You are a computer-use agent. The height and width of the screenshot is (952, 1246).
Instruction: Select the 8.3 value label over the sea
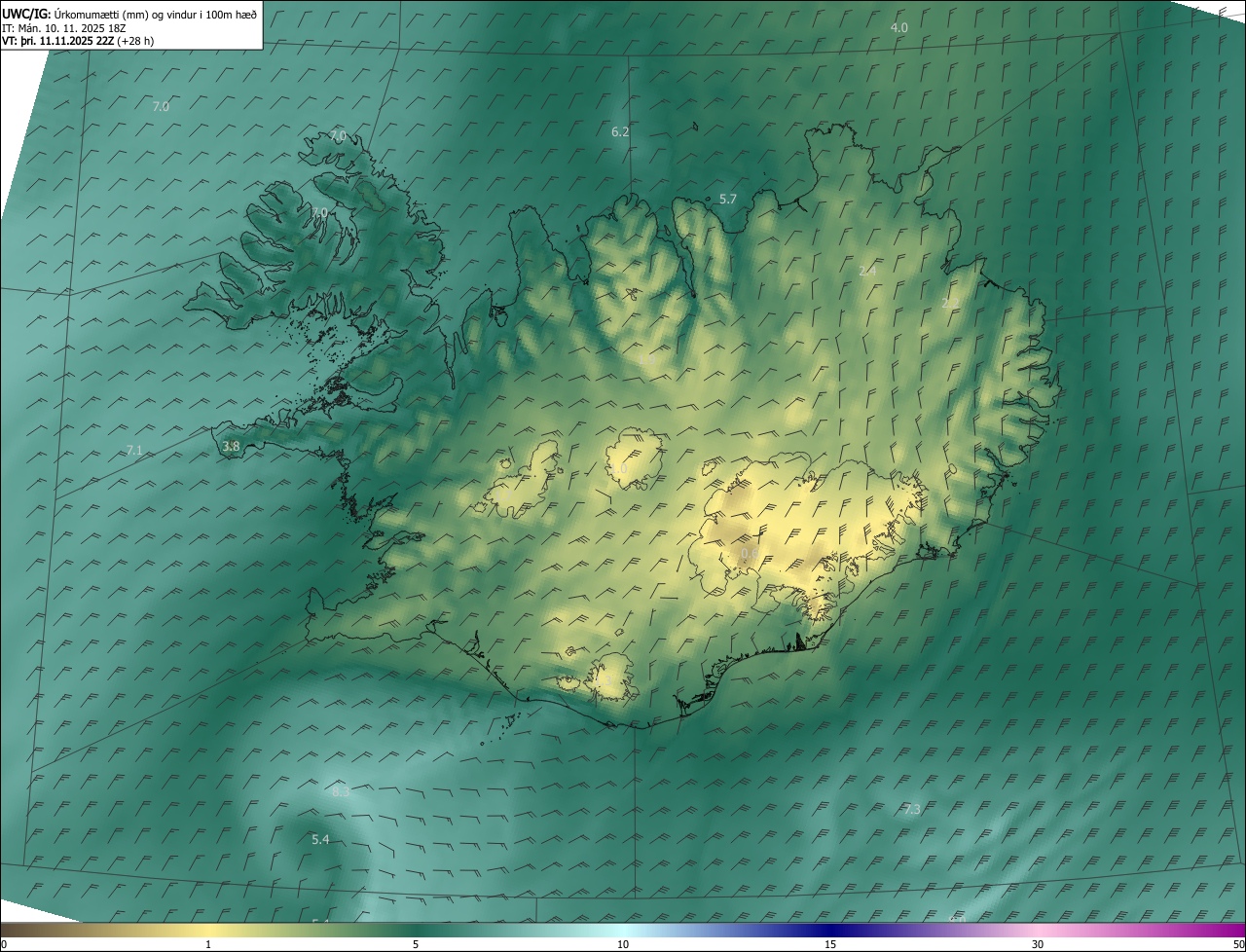point(341,792)
